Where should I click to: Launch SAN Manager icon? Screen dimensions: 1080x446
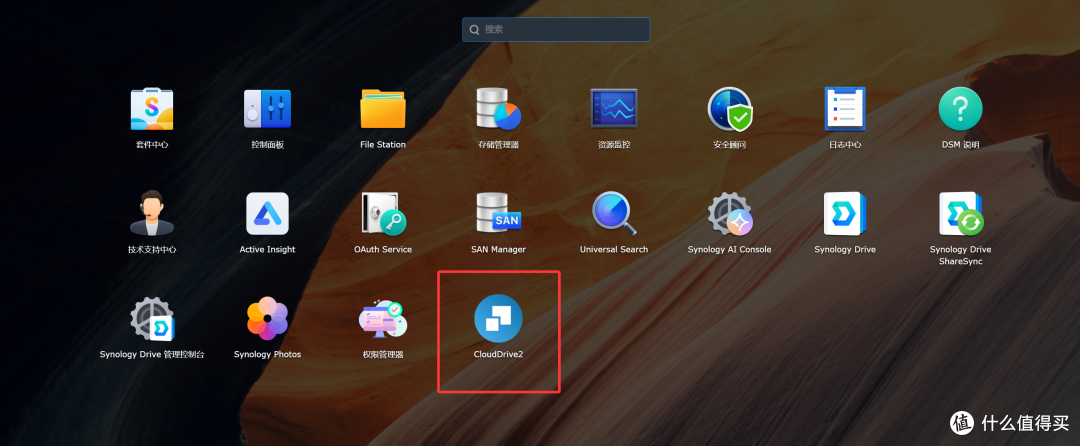click(x=498, y=213)
